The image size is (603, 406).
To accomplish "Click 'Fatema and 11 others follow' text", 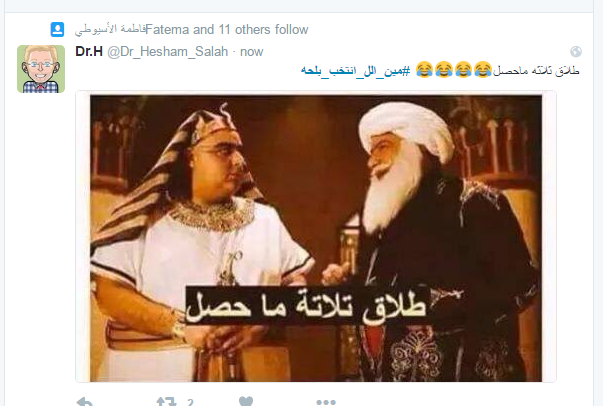I will pos(227,30).
